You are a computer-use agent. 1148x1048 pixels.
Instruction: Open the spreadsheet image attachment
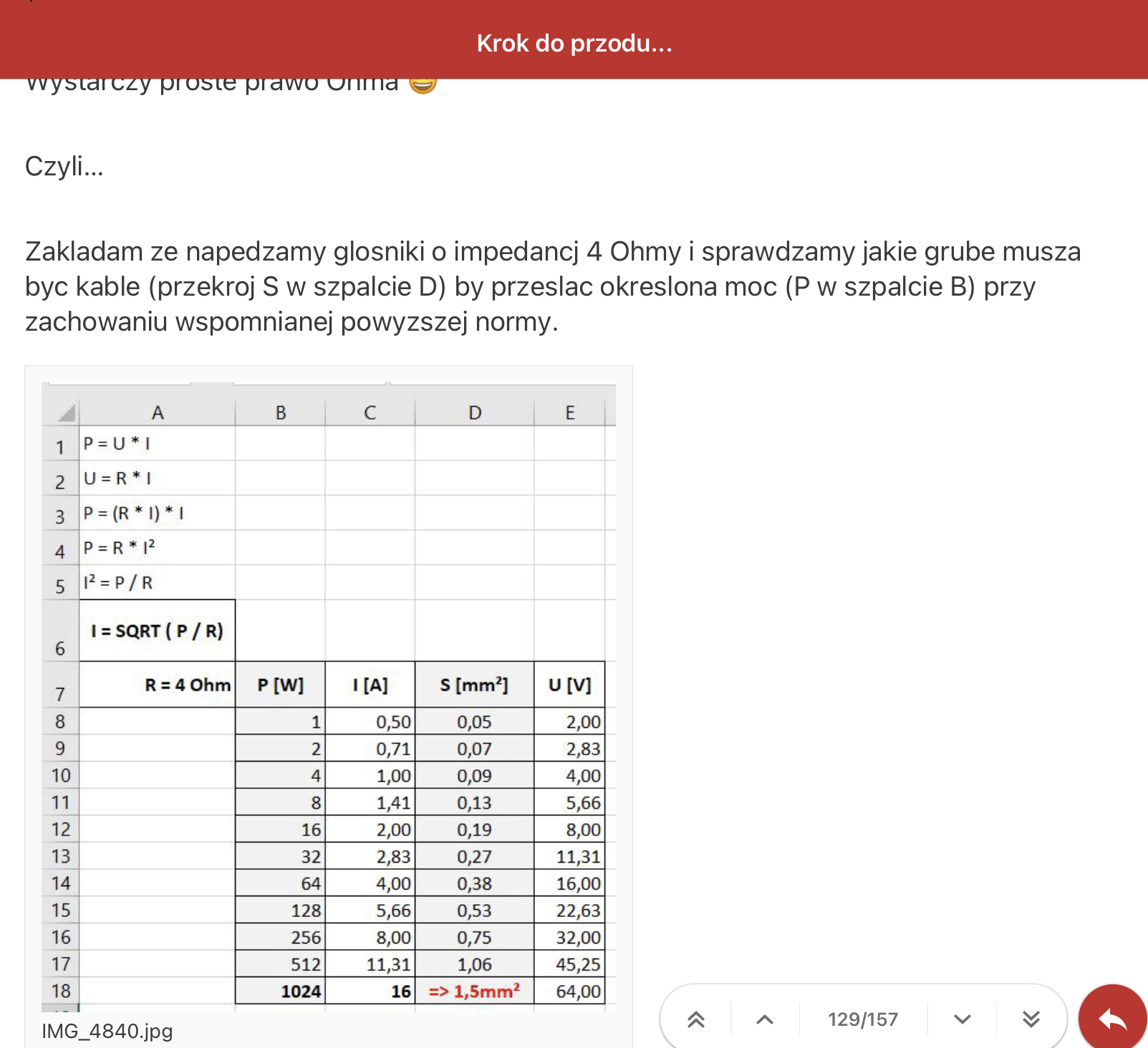[x=329, y=697]
